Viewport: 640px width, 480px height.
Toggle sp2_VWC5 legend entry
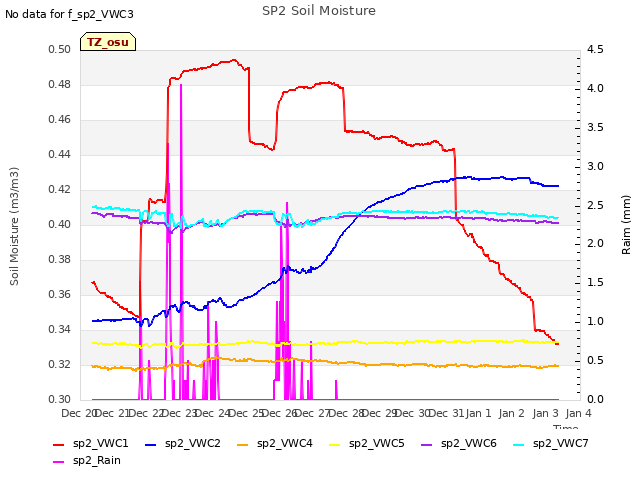(367, 444)
